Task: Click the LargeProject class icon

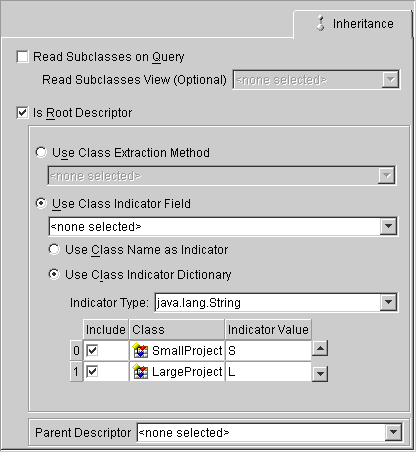Action: click(x=140, y=371)
